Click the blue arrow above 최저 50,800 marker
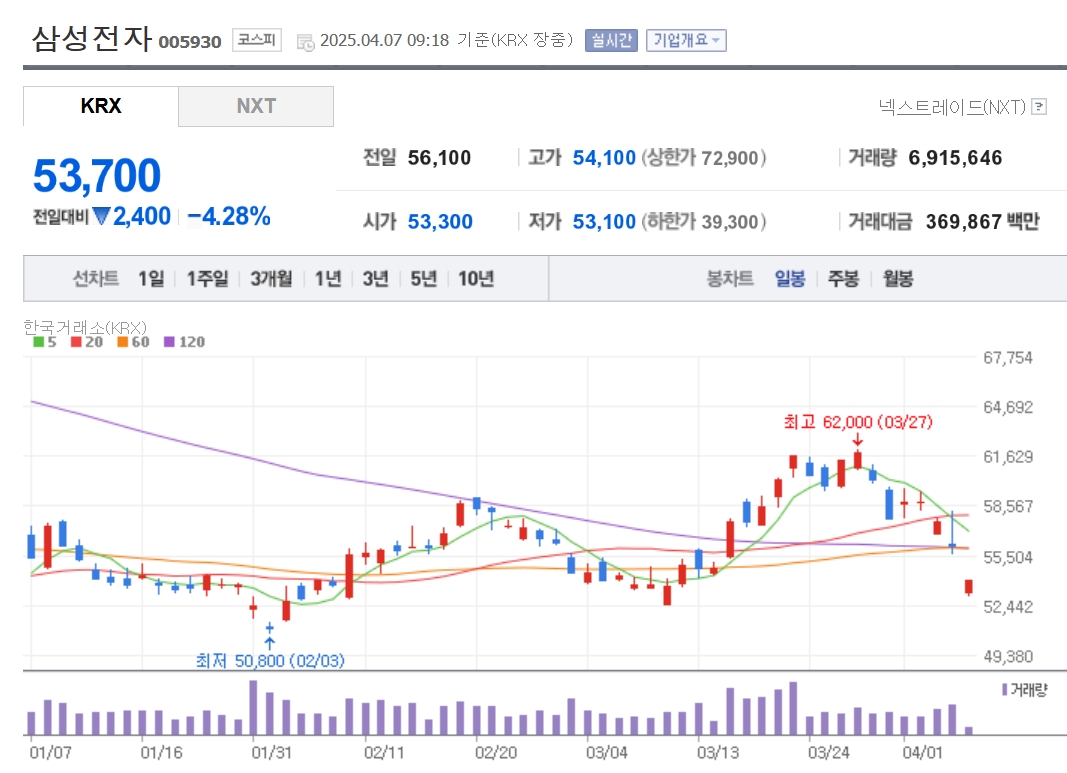Viewport: 1067px width, 773px height. click(x=270, y=641)
